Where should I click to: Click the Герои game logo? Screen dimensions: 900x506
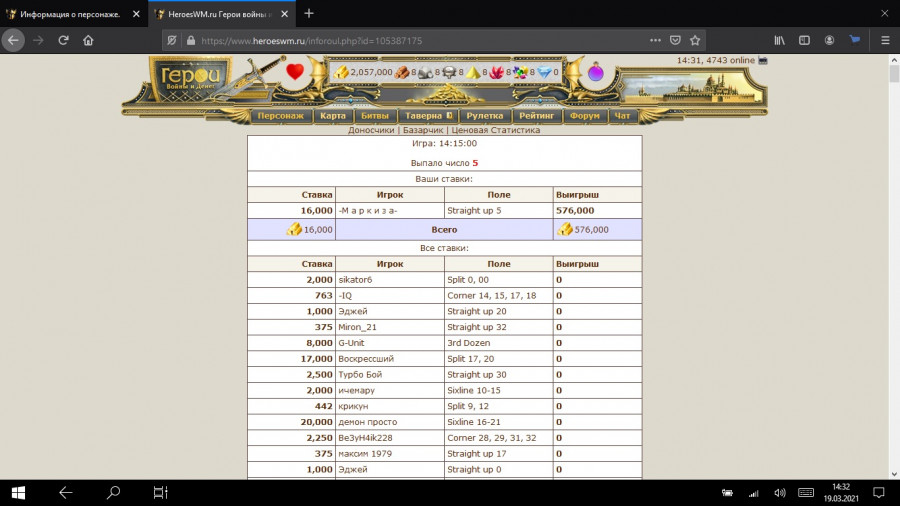point(190,78)
